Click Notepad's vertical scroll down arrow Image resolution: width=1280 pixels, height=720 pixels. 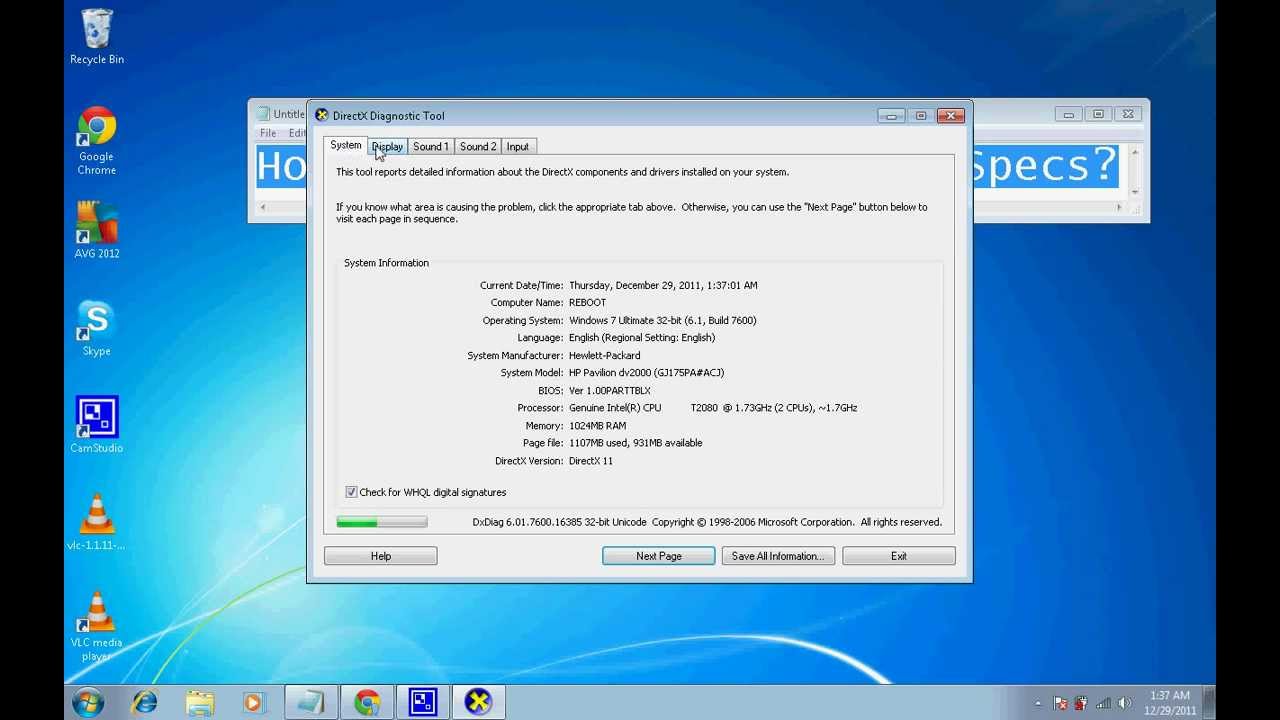tap(1135, 192)
